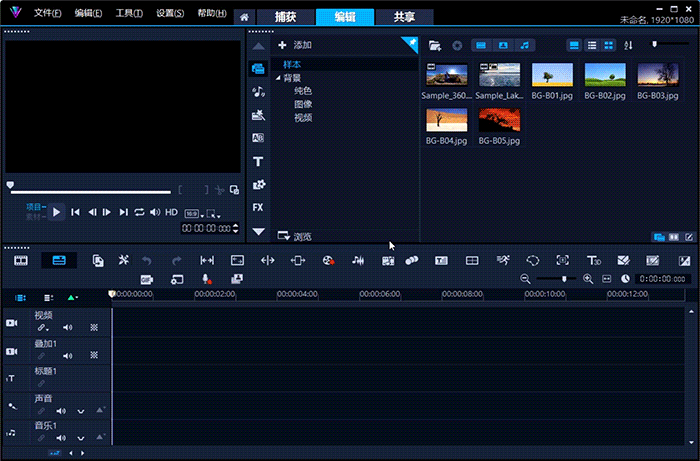Click the record voice-over microphone icon

click(x=206, y=279)
